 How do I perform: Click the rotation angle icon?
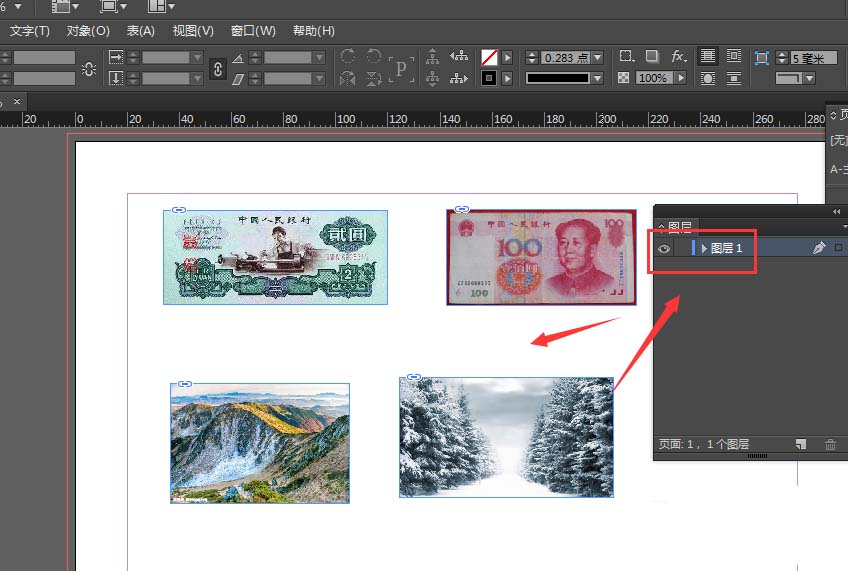(x=238, y=58)
